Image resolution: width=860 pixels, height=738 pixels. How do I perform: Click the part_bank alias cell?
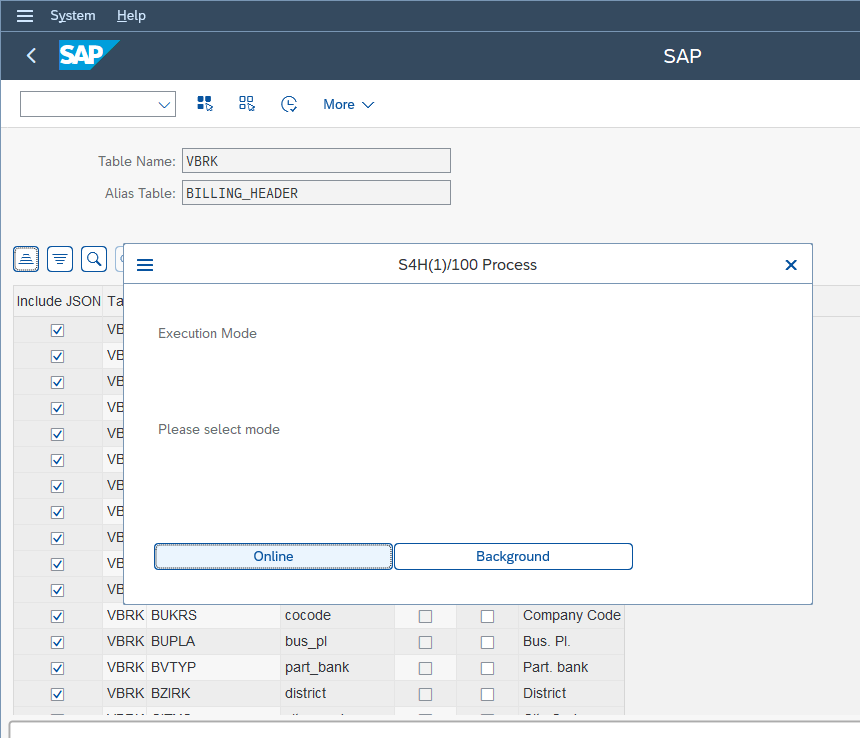(x=337, y=668)
